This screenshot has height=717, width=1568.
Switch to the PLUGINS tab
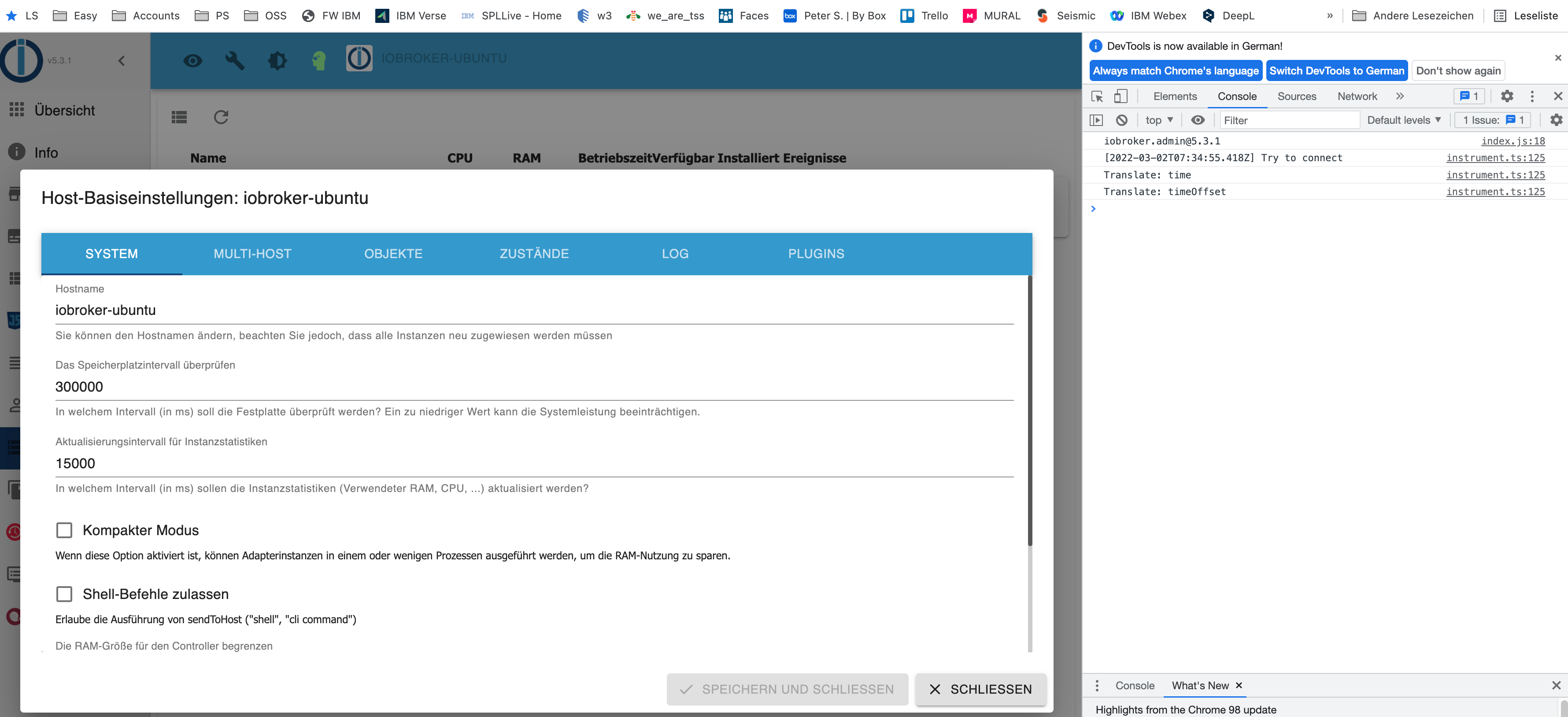click(x=816, y=254)
